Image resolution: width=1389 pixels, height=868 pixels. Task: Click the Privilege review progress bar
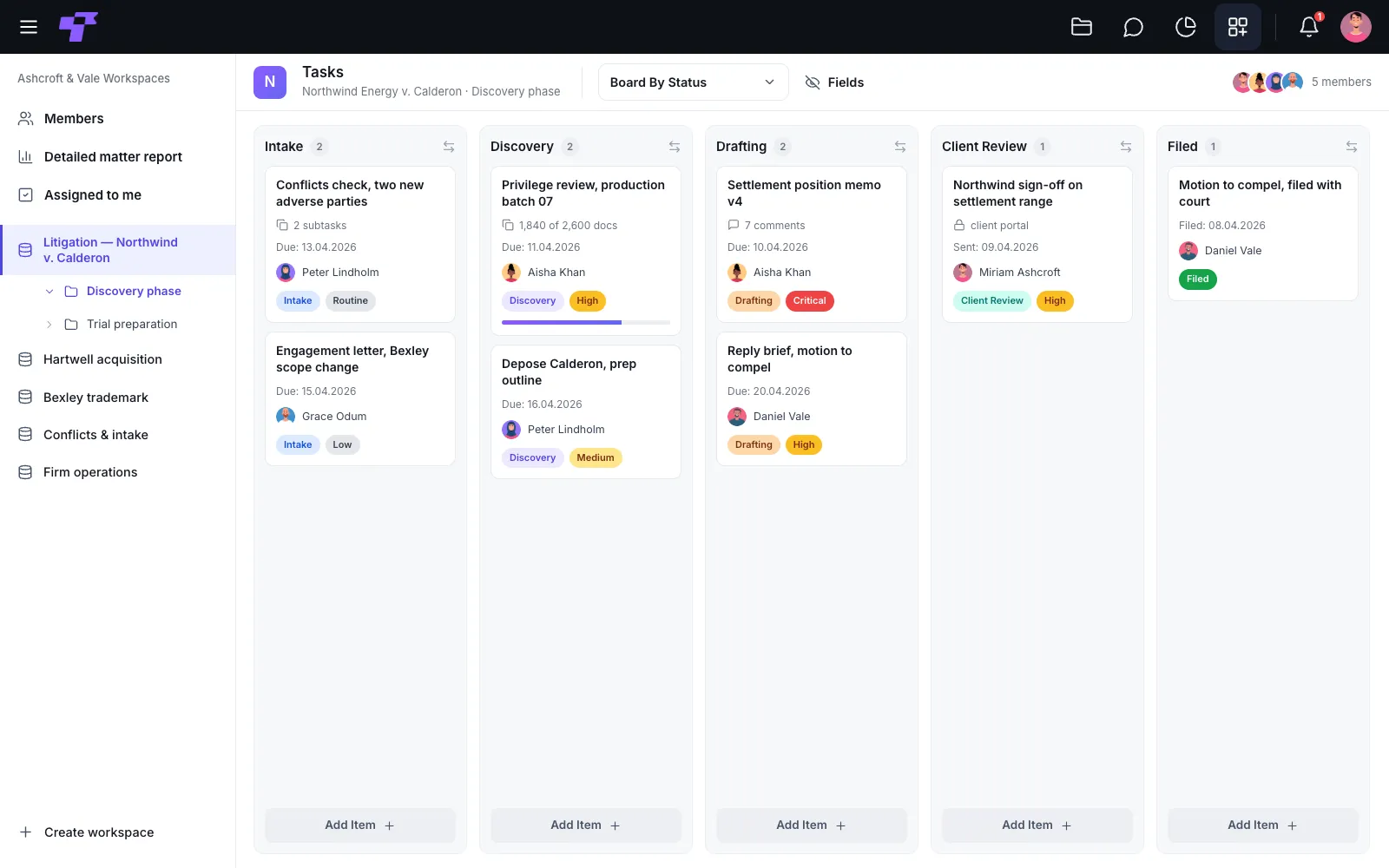(586, 322)
